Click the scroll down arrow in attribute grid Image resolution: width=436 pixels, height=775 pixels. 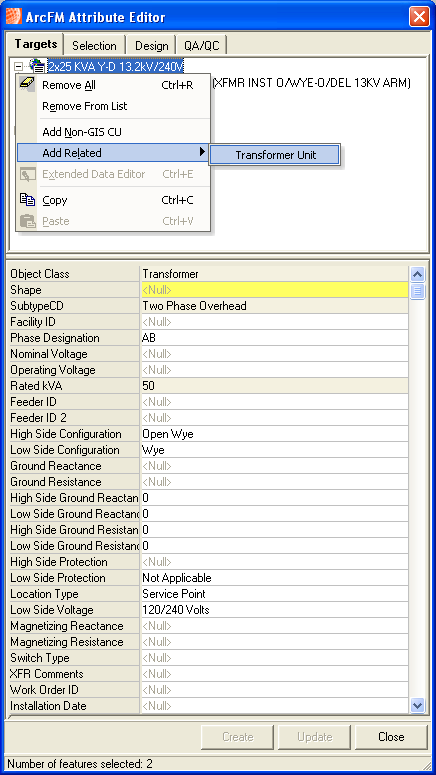[418, 705]
